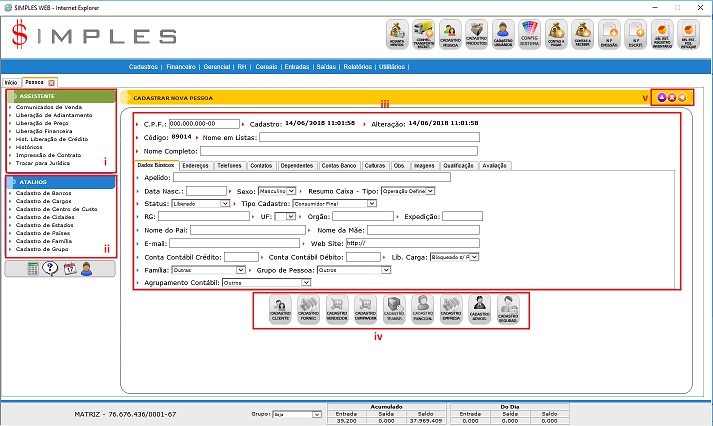
Task: Click the help question mark icon
Action: pos(50,268)
